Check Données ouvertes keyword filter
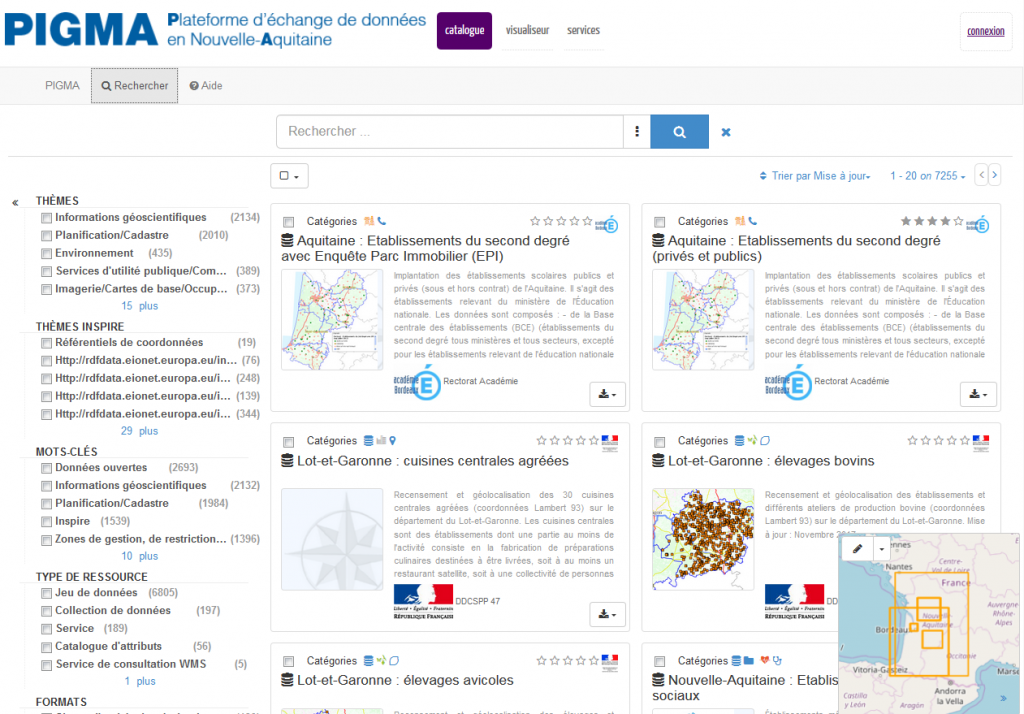The width and height of the screenshot is (1024, 714). tap(46, 468)
